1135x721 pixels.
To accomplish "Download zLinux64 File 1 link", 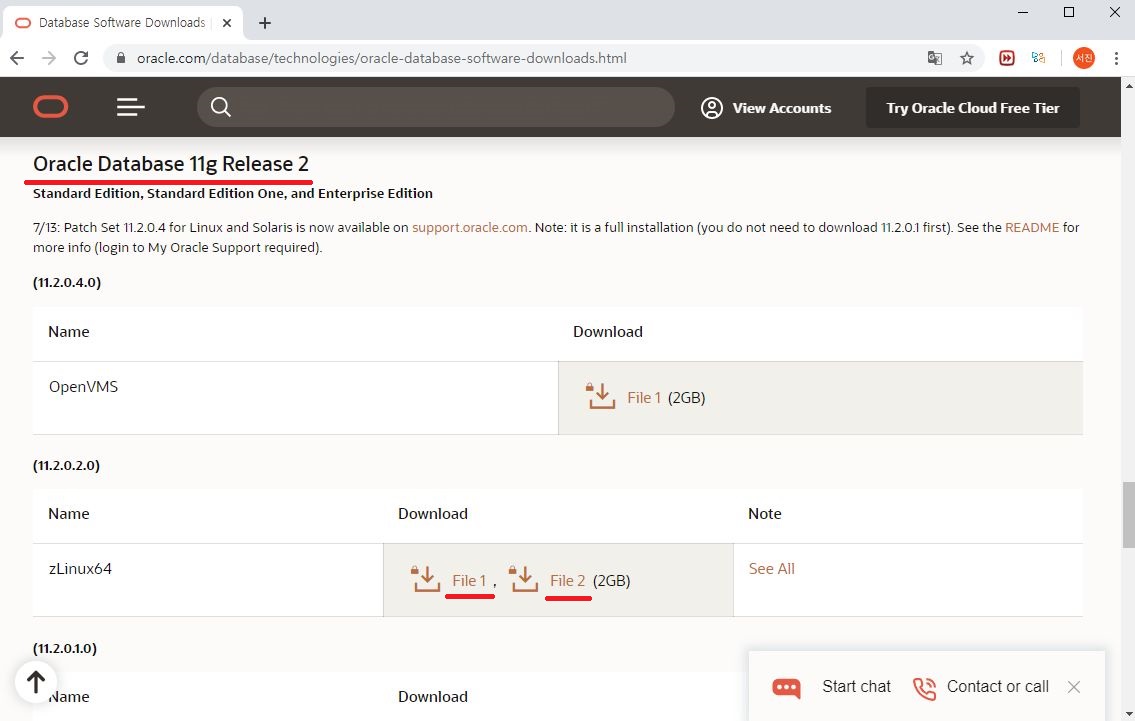I will (469, 581).
